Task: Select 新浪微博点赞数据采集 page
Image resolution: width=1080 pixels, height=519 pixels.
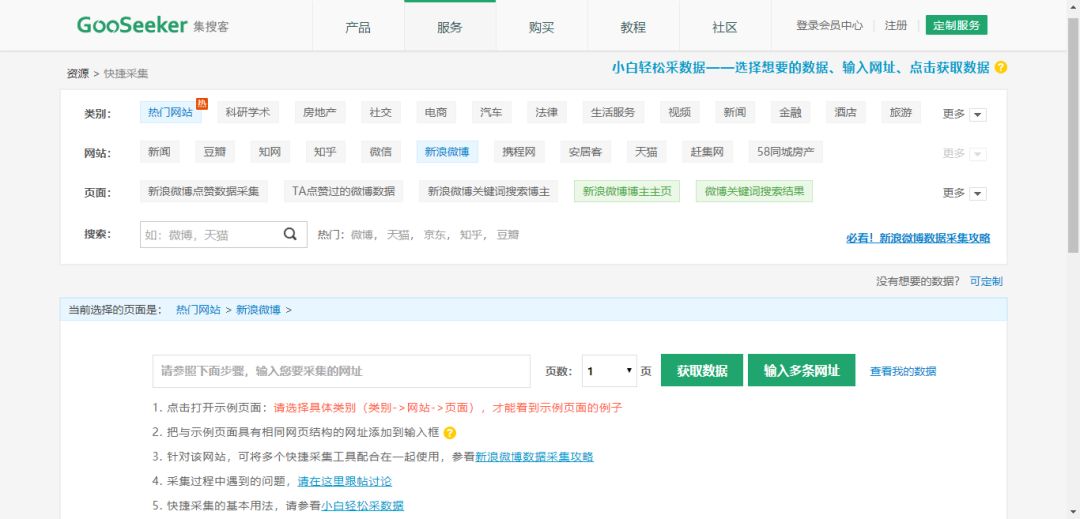Action: [203, 192]
